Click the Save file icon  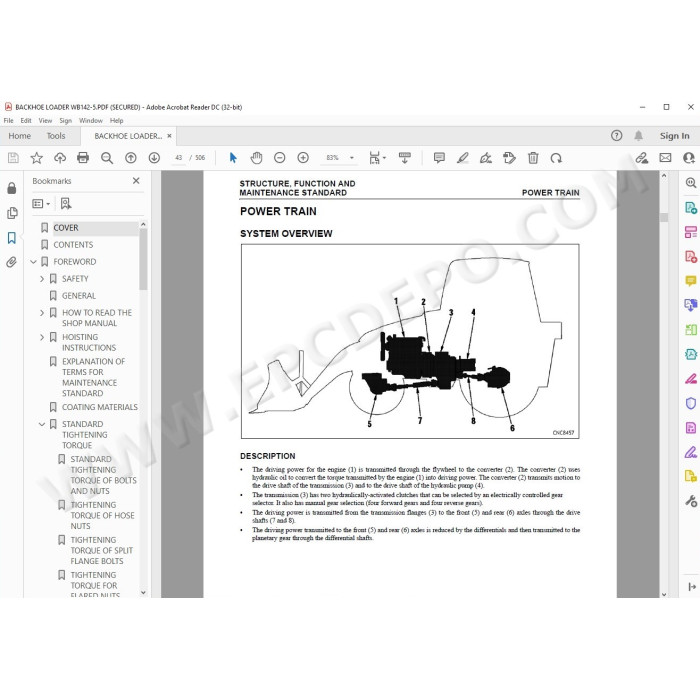click(13, 158)
